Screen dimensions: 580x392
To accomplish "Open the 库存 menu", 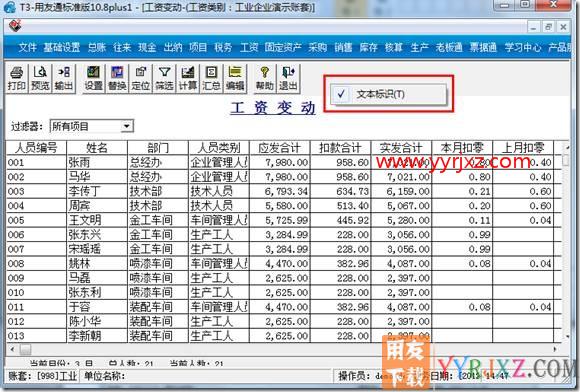I will pos(368,47).
